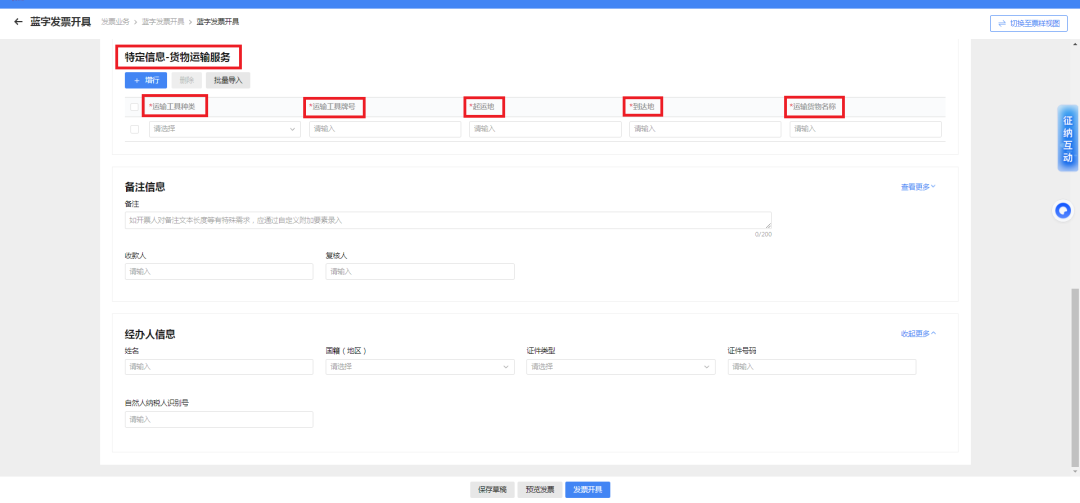
Task: Click the 特定信息-货物运输服务 heading
Action: coord(178,57)
